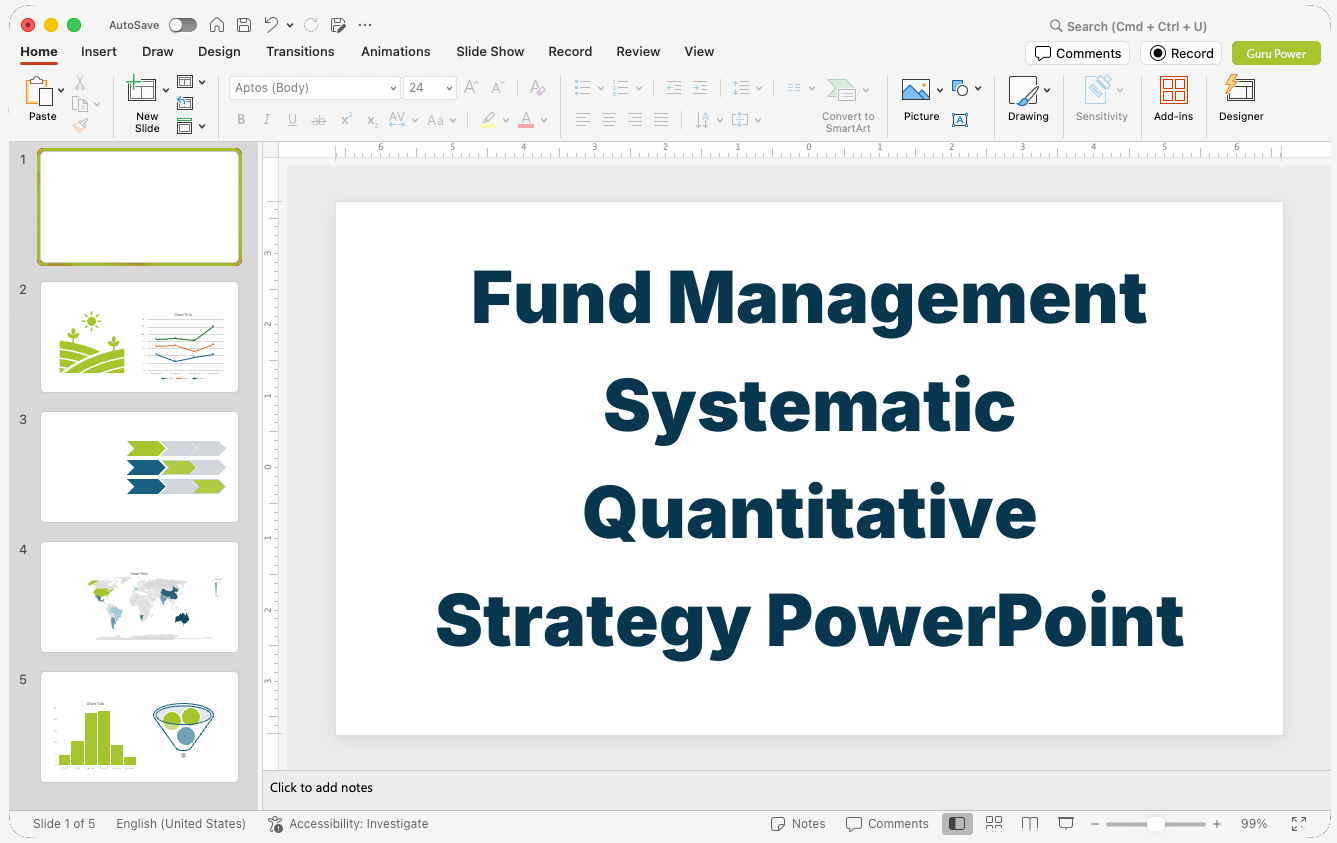This screenshot has height=843, width=1337.
Task: Insert a Picture using the Picture icon
Action: tap(916, 90)
